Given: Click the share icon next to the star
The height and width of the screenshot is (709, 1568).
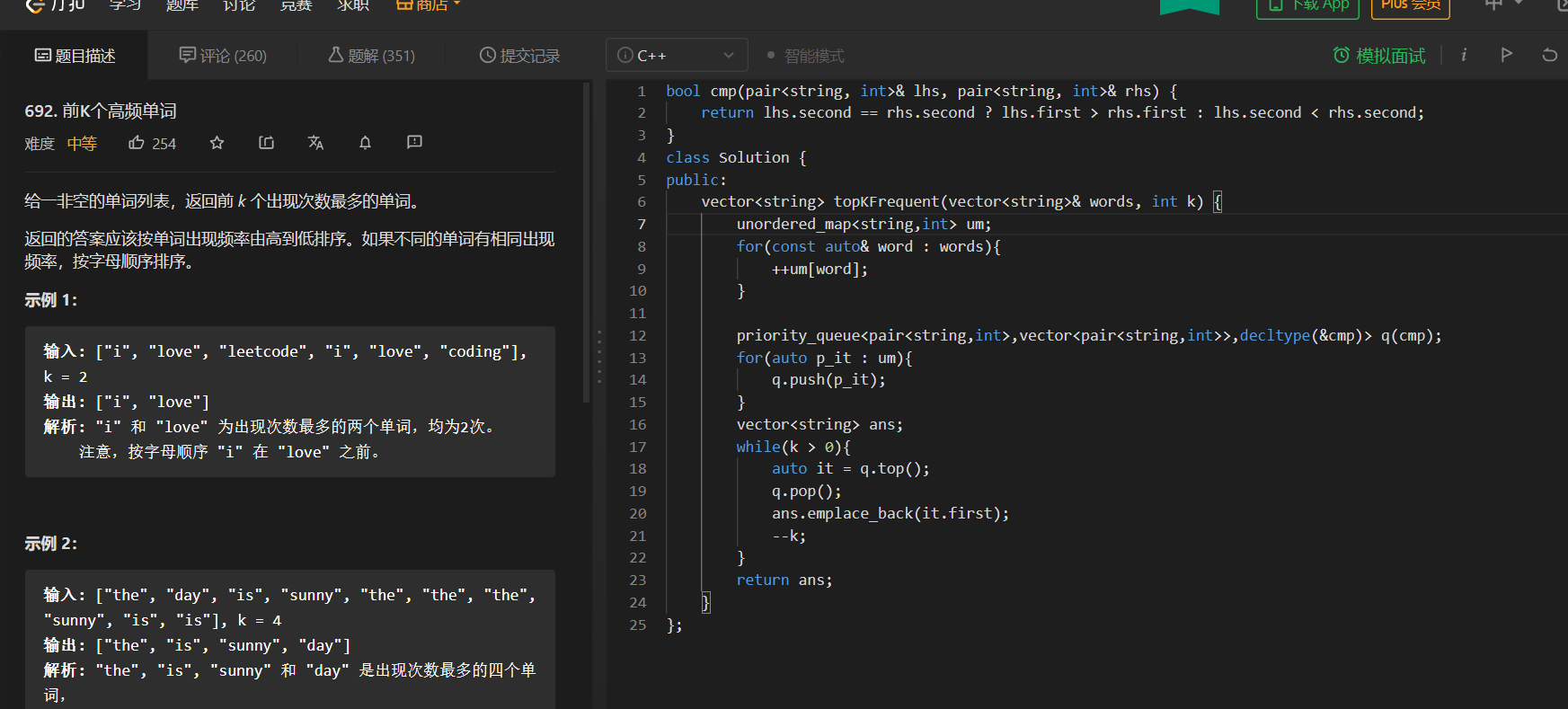Looking at the screenshot, I should tap(266, 143).
